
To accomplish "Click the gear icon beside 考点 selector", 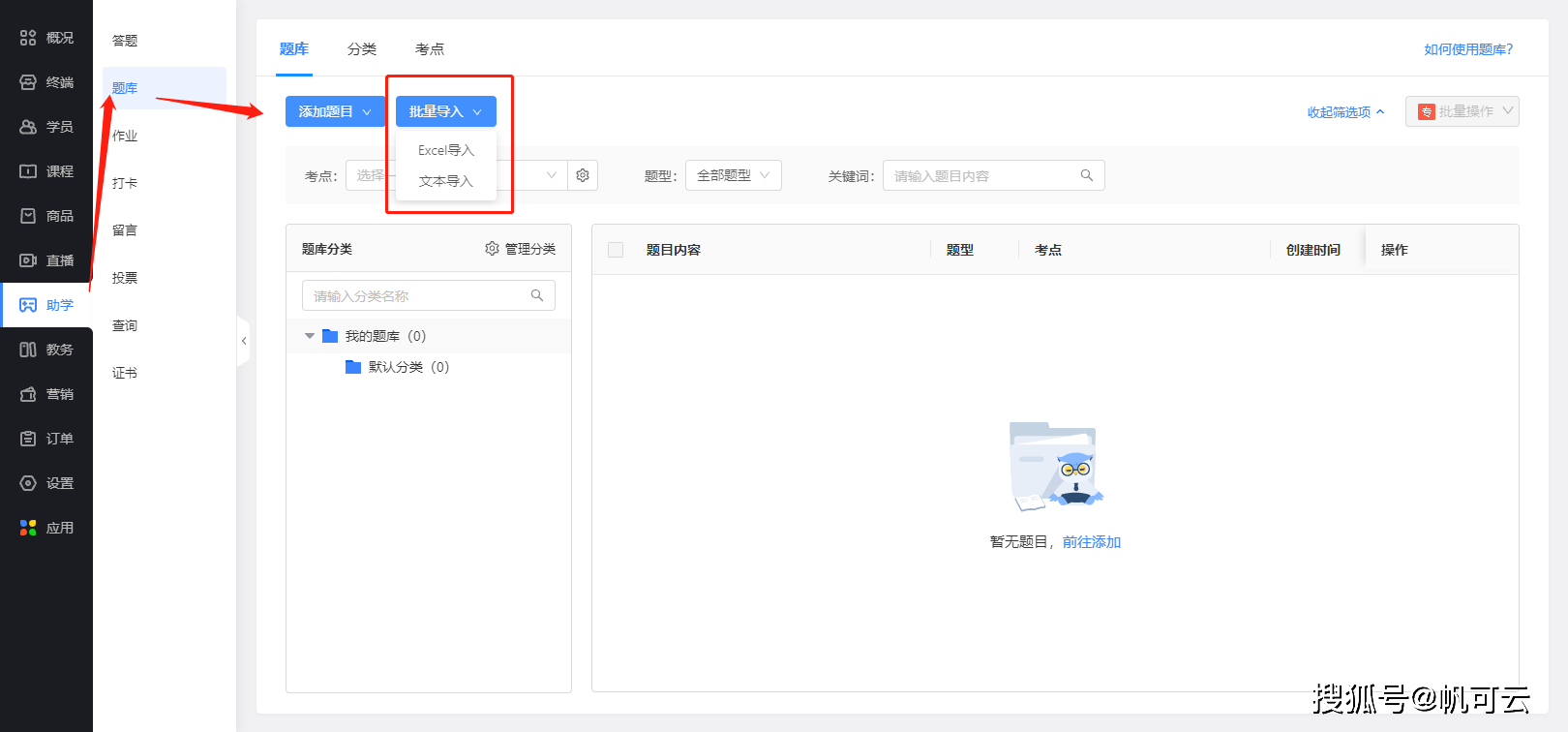I will click(583, 175).
